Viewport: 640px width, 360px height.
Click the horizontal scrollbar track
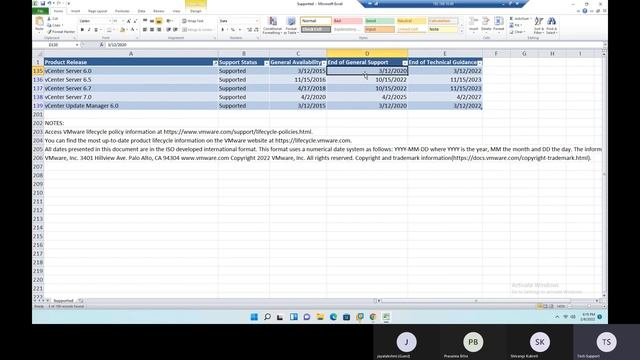pos(488,301)
